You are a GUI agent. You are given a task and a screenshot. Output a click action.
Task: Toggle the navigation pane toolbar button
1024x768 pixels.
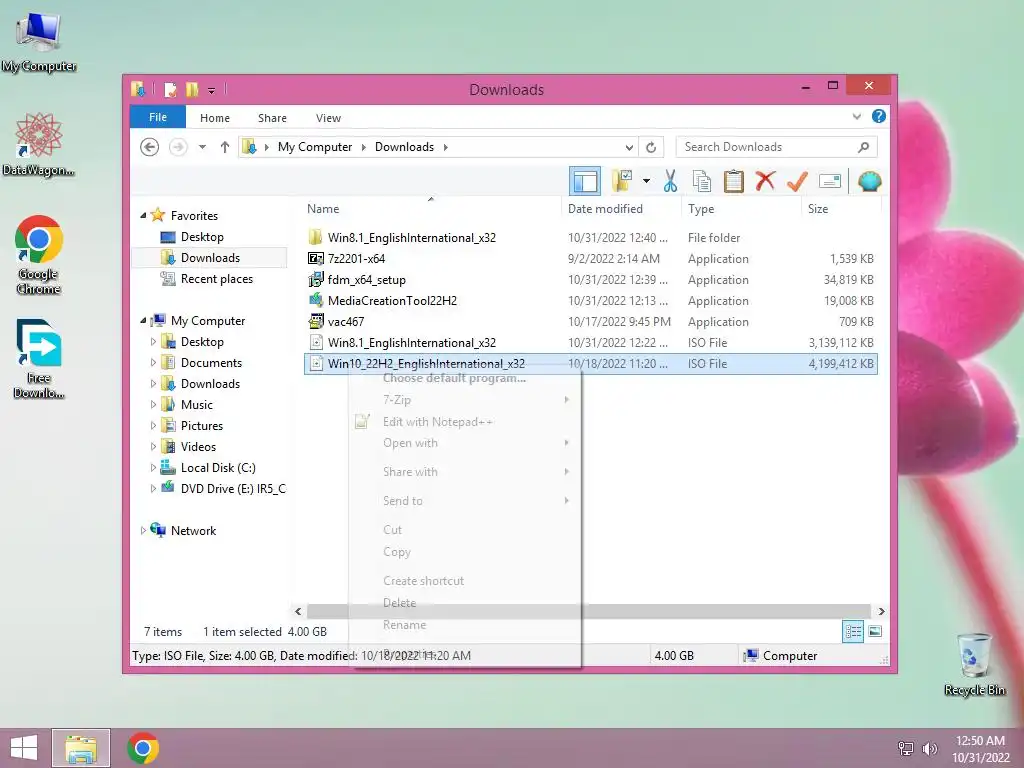584,181
